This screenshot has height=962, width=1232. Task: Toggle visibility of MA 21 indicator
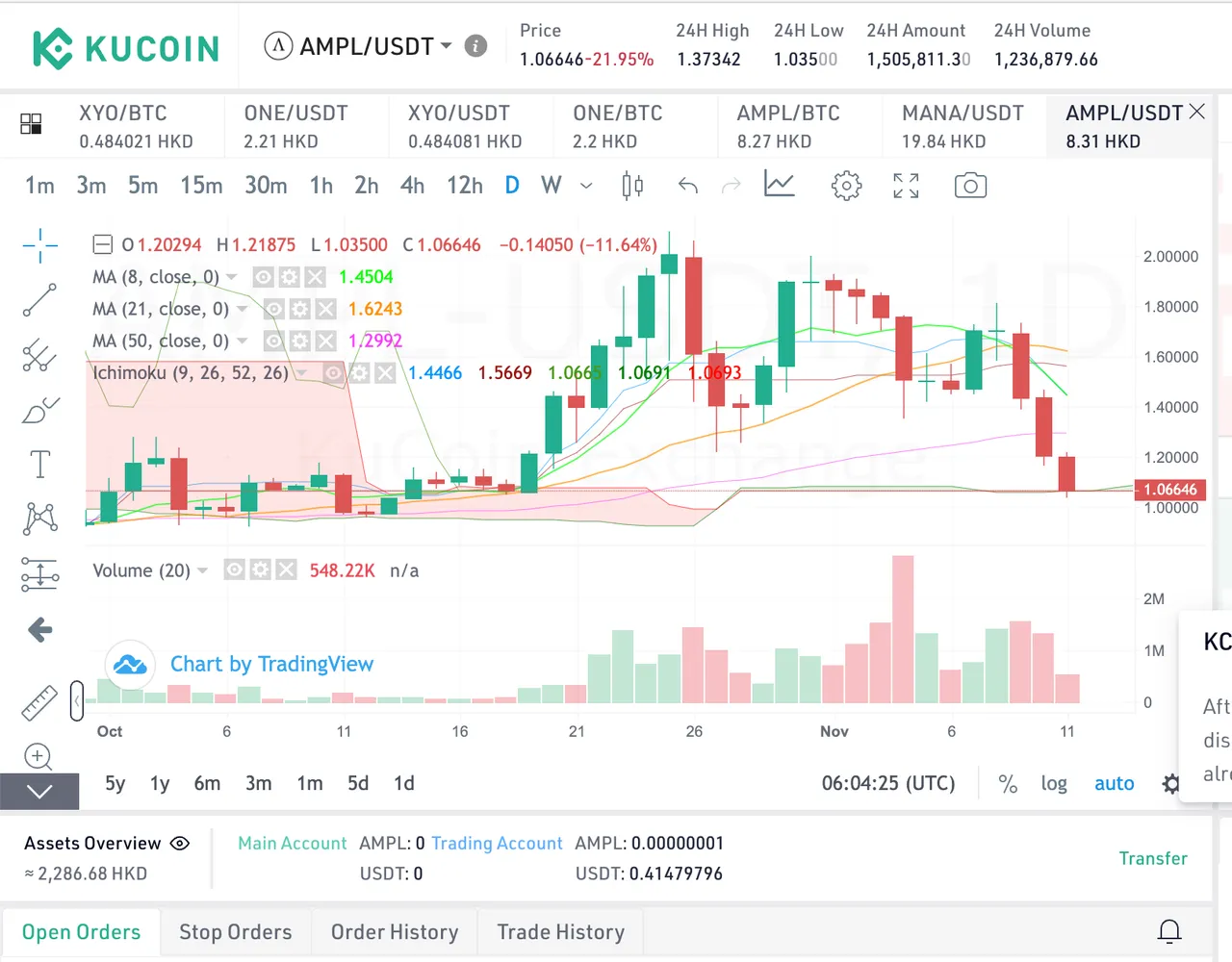coord(273,309)
